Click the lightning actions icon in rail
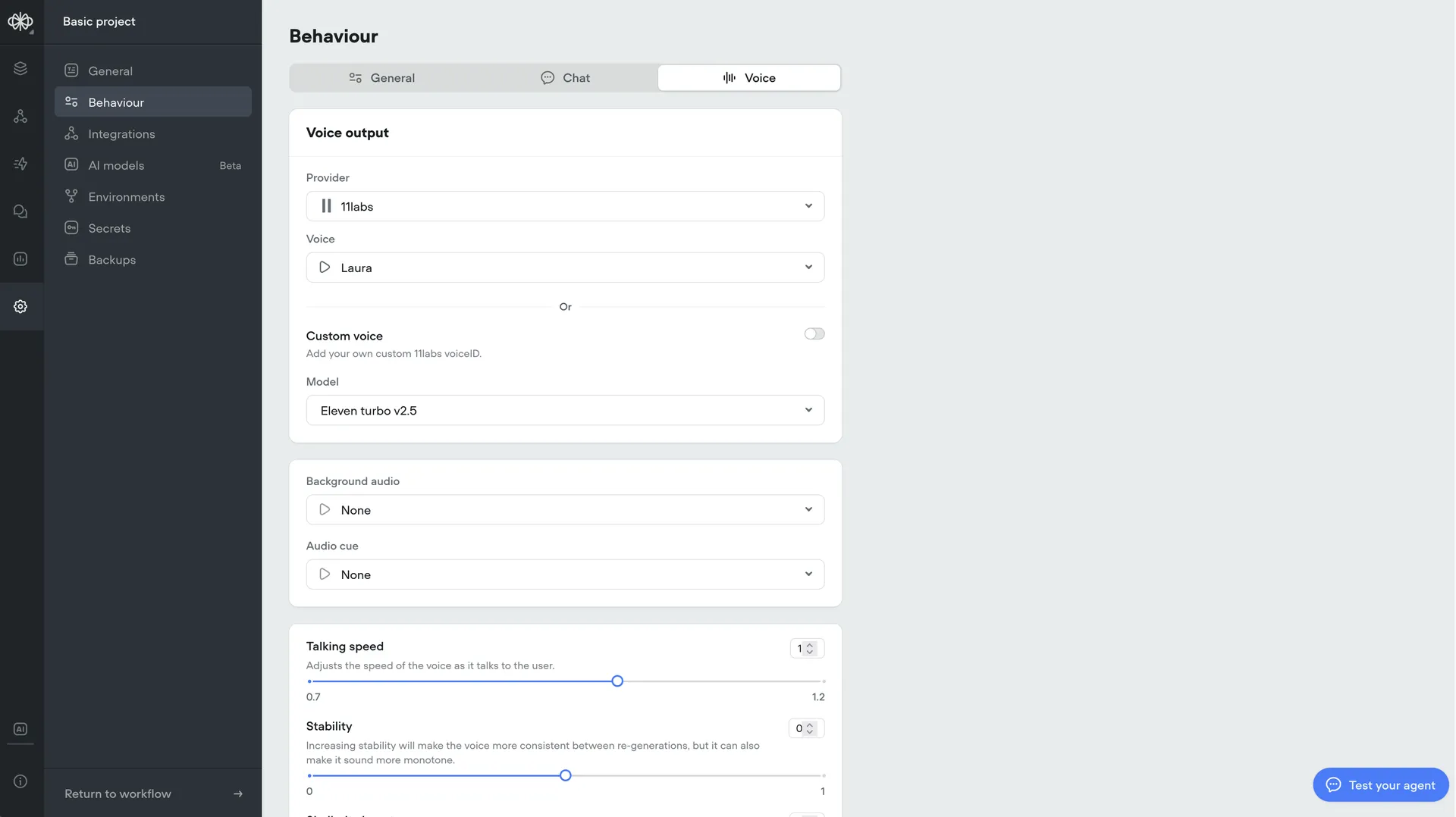The height and width of the screenshot is (817, 1456). pos(20,164)
